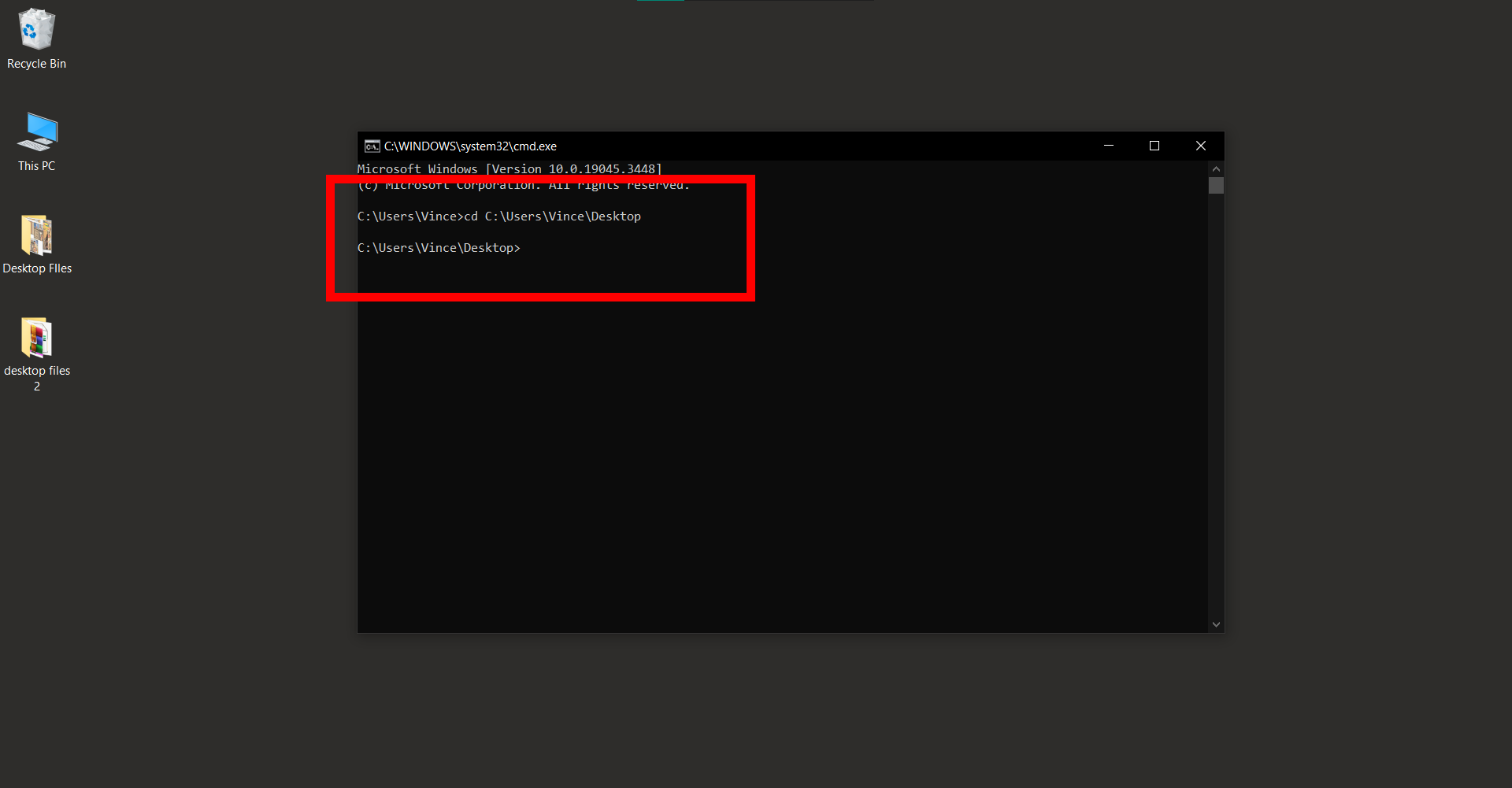Viewport: 1512px width, 788px height.
Task: Click the Windows version text line
Action: pos(509,168)
